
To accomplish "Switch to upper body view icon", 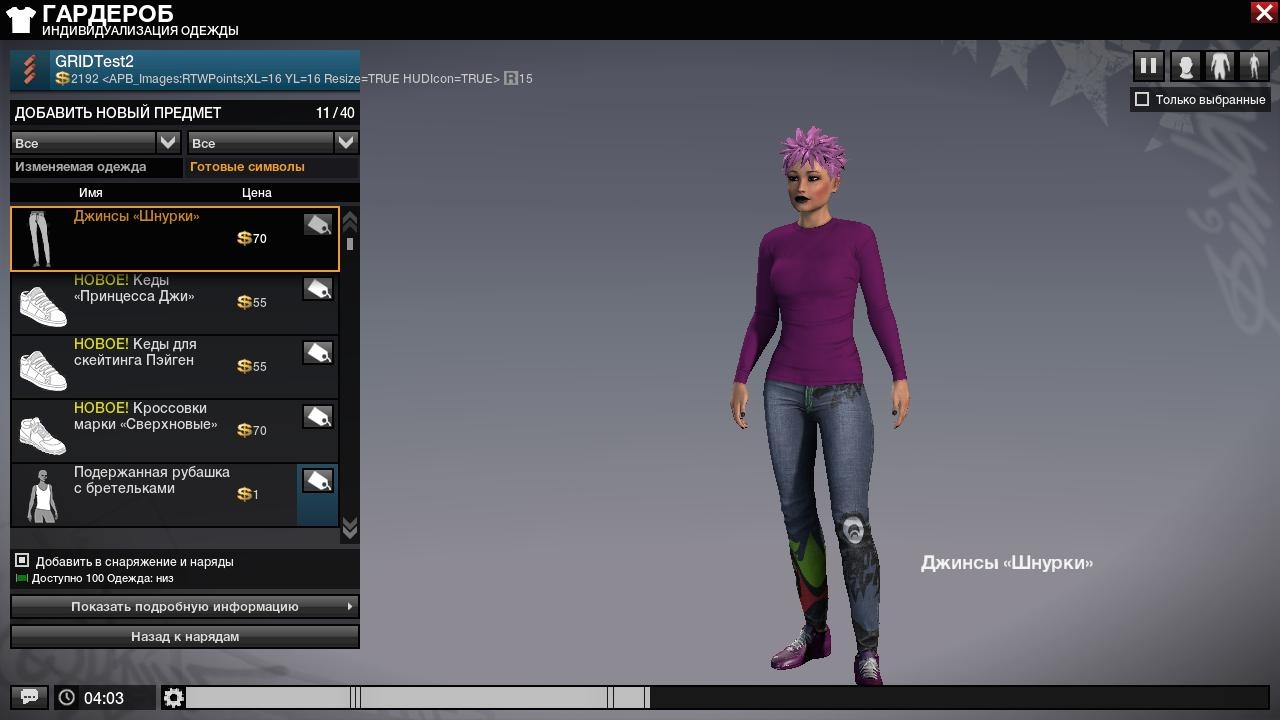I will click(1219, 66).
